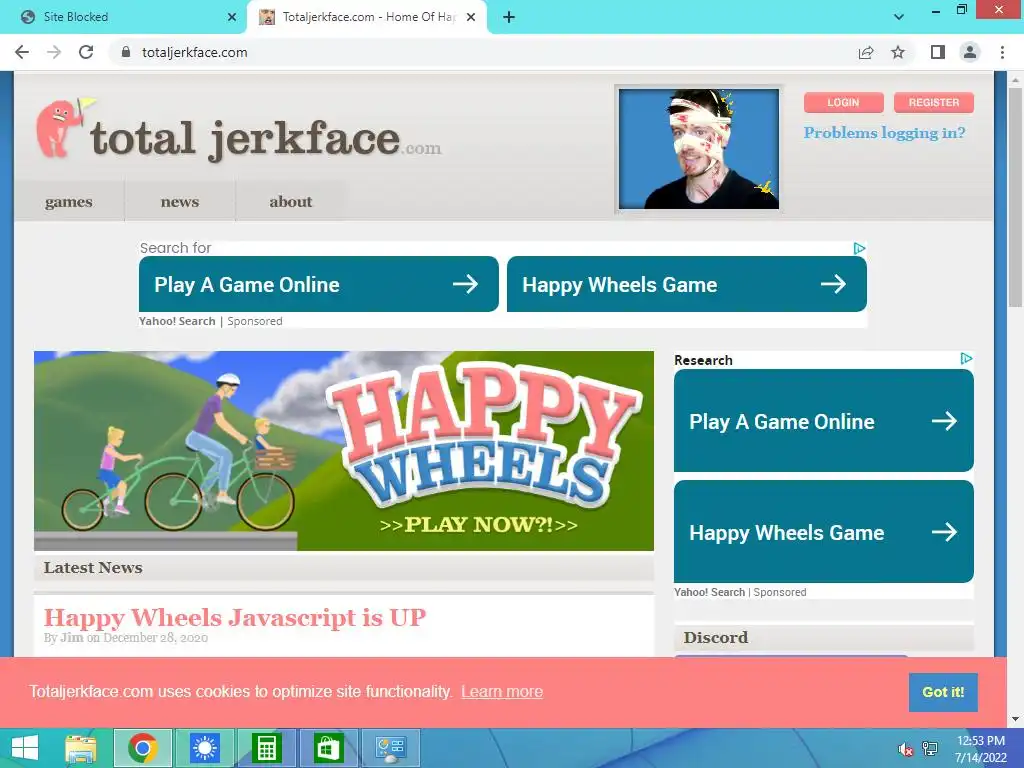The height and width of the screenshot is (768, 1024).
Task: Click Research ad Play A Game Online
Action: click(x=824, y=421)
